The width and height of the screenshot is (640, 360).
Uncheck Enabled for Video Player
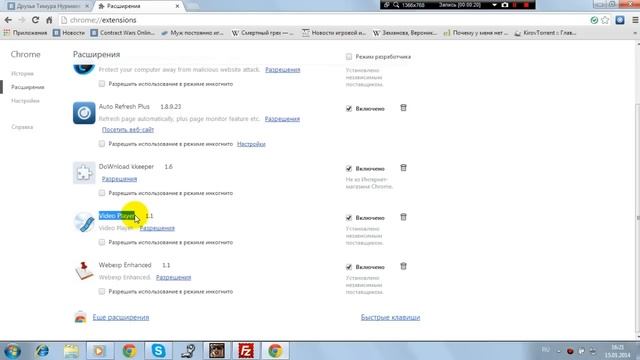click(349, 218)
